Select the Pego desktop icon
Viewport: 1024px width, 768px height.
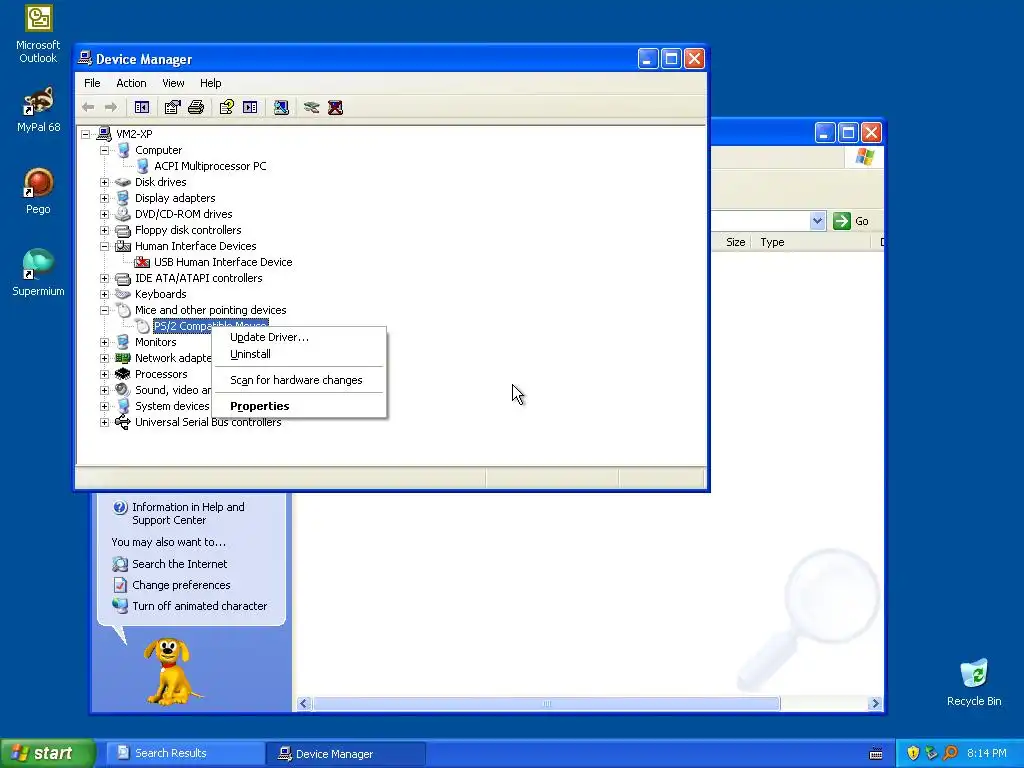point(38,191)
